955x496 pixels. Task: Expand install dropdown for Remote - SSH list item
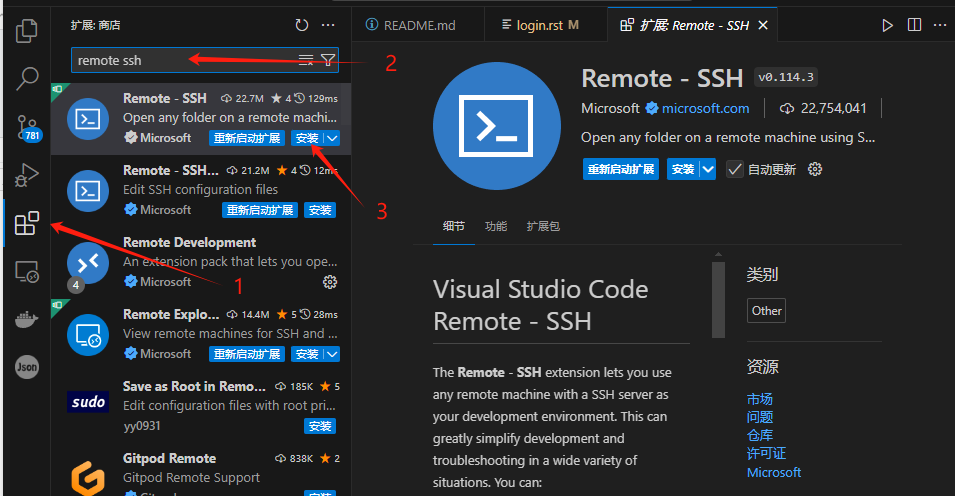(332, 138)
